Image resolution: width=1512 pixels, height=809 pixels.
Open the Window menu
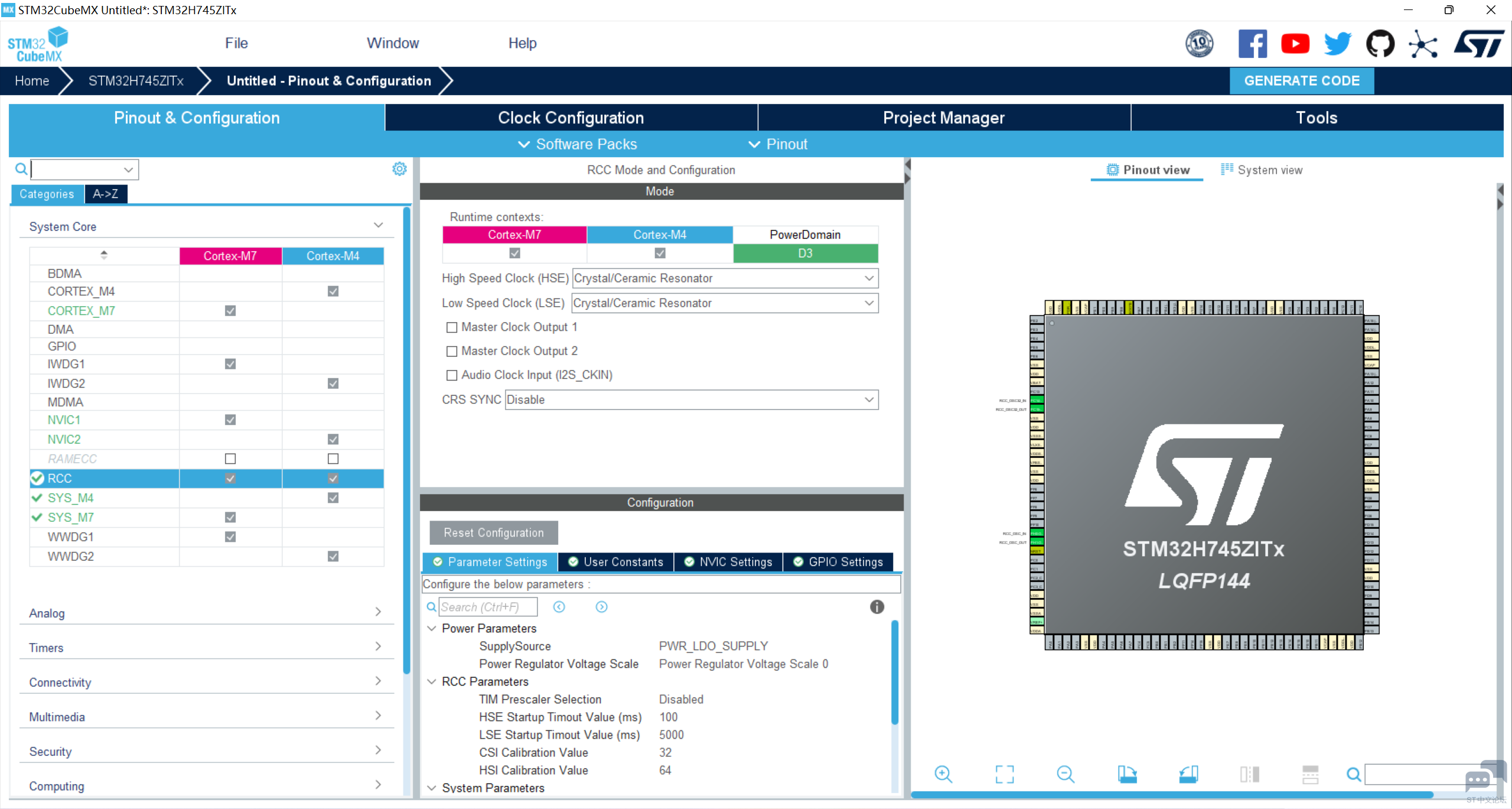click(x=393, y=43)
